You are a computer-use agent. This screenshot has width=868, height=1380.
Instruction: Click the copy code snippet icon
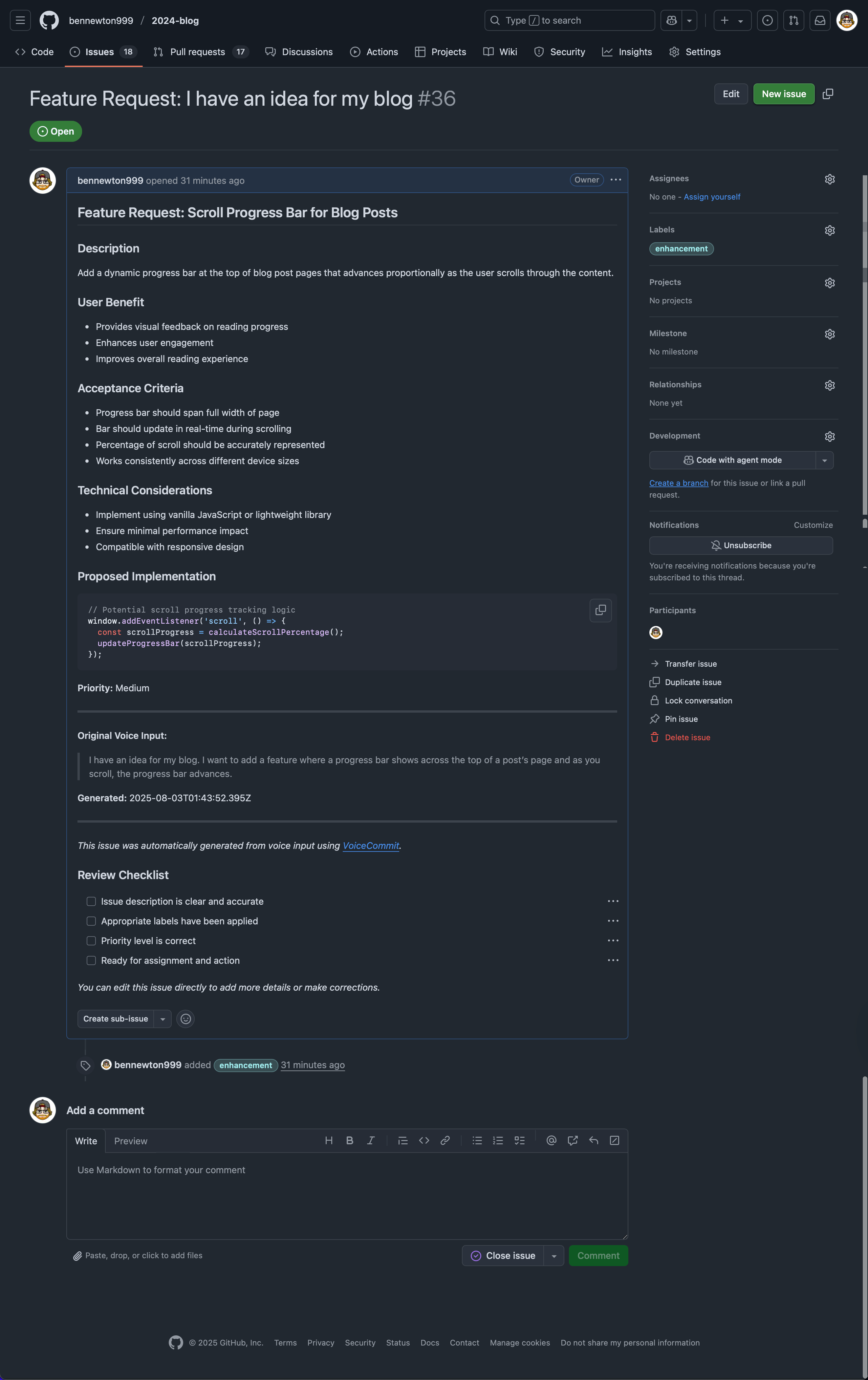point(600,610)
